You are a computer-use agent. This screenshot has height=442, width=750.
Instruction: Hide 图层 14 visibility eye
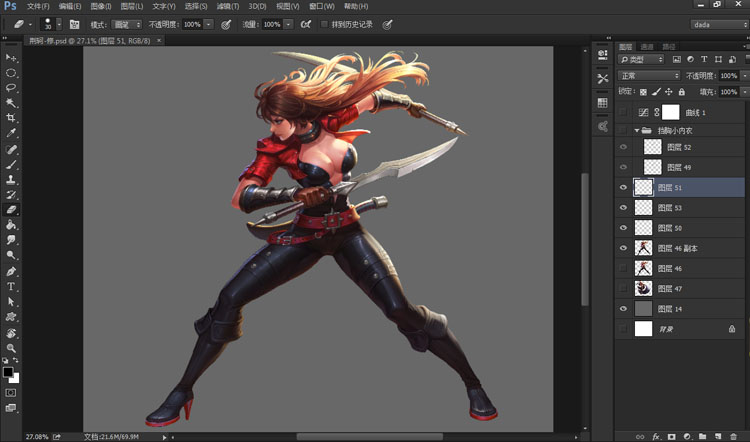(x=623, y=309)
